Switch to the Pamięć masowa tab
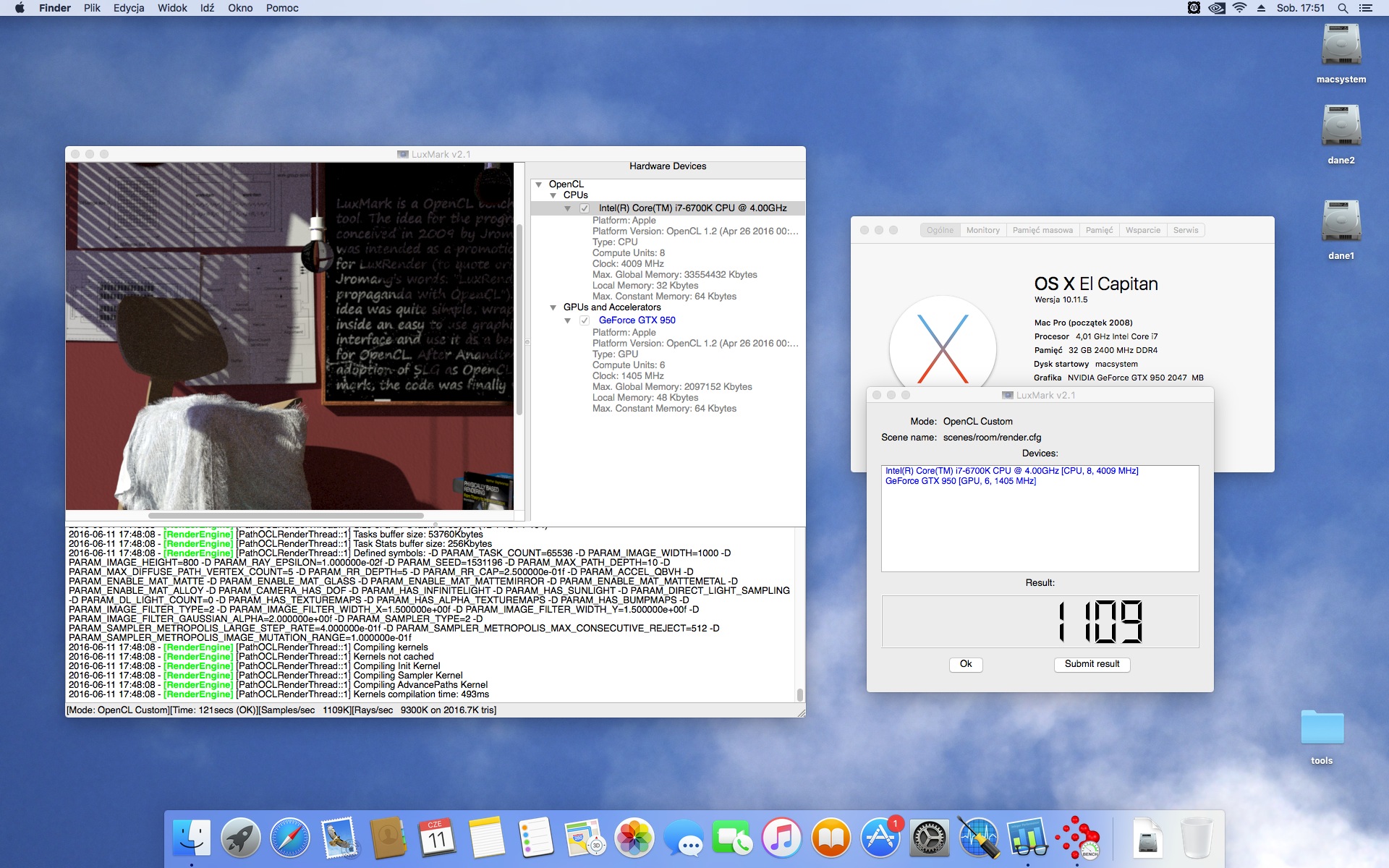The image size is (1389, 868). [1042, 230]
